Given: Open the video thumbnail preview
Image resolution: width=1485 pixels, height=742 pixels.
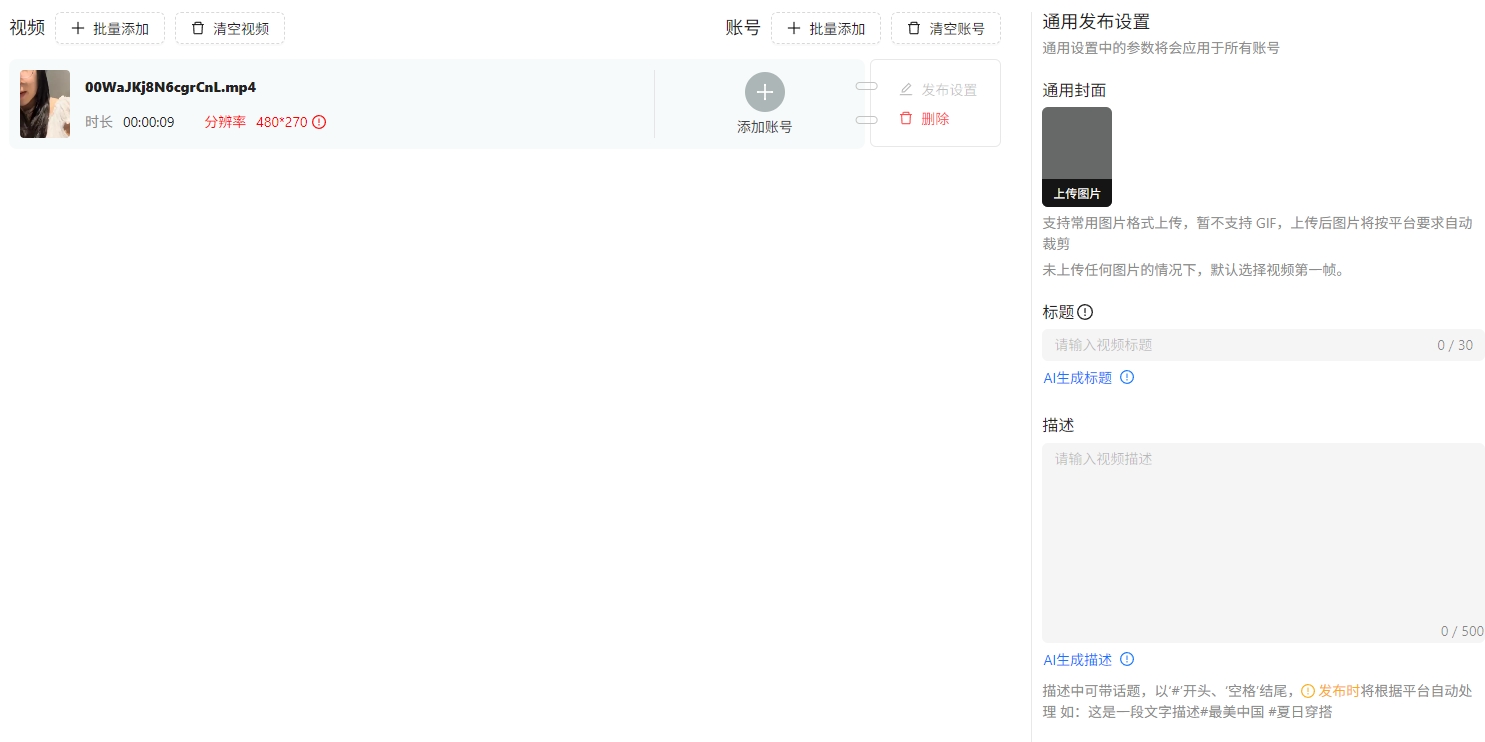Looking at the screenshot, I should pos(45,104).
